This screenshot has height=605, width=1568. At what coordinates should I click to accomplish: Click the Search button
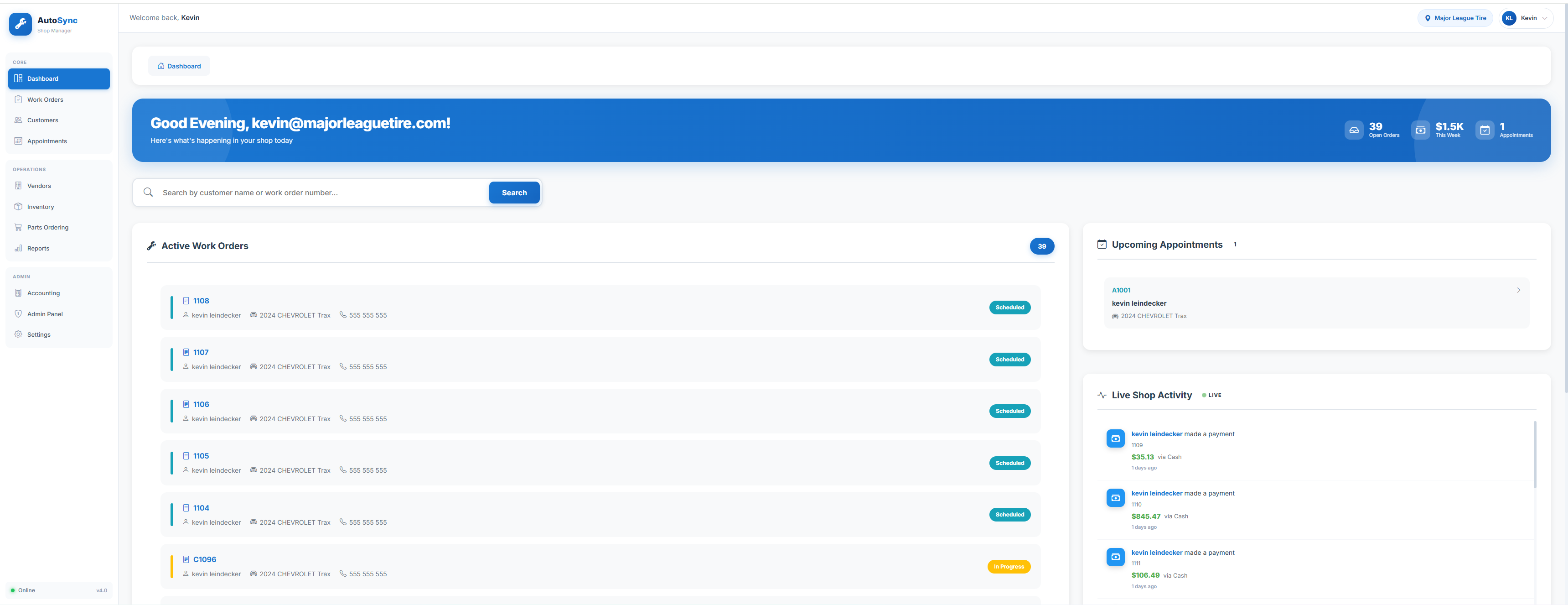[514, 193]
